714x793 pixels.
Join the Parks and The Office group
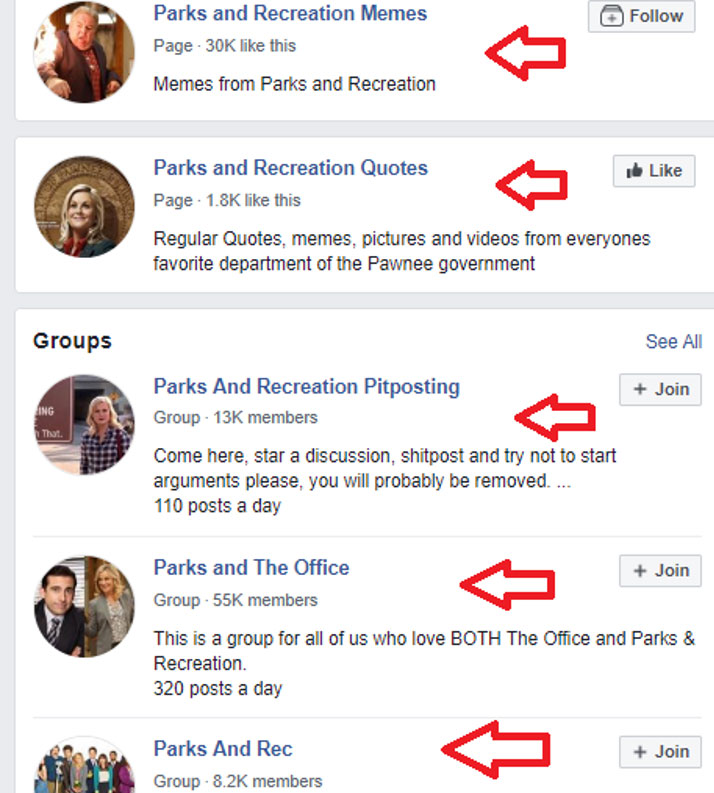click(660, 570)
